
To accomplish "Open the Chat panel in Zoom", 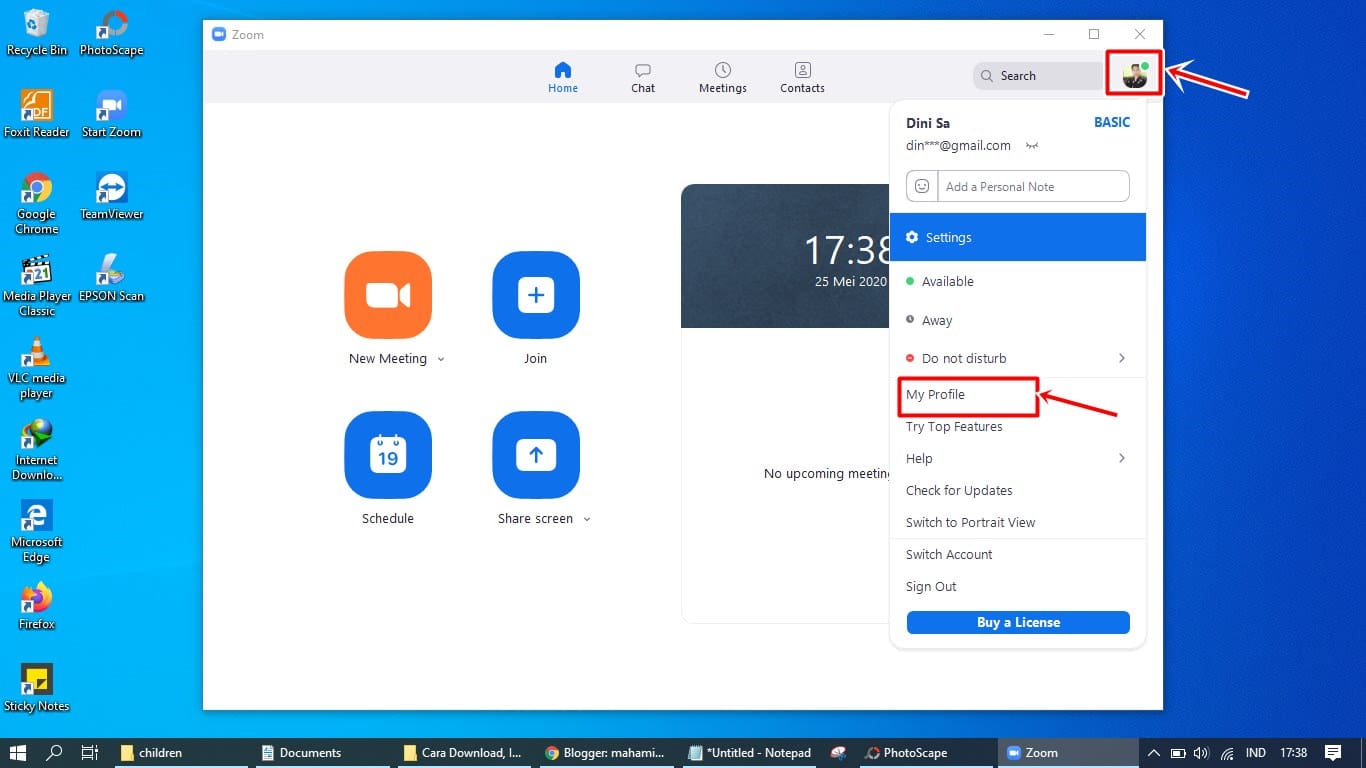I will pyautogui.click(x=642, y=76).
